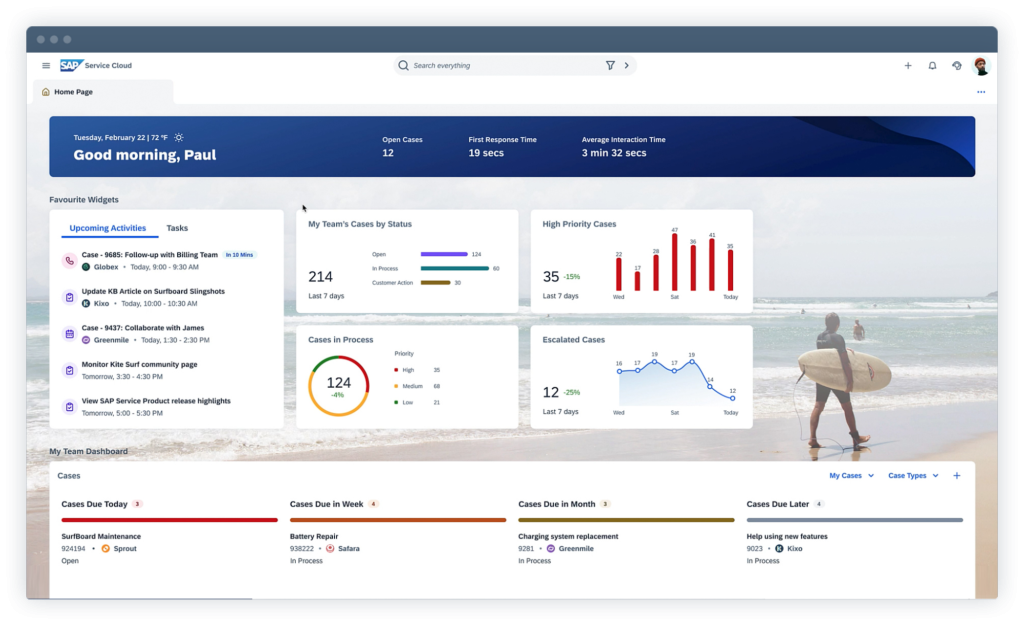The height and width of the screenshot is (625, 1024).
Task: Click the headset support icon
Action: click(957, 66)
